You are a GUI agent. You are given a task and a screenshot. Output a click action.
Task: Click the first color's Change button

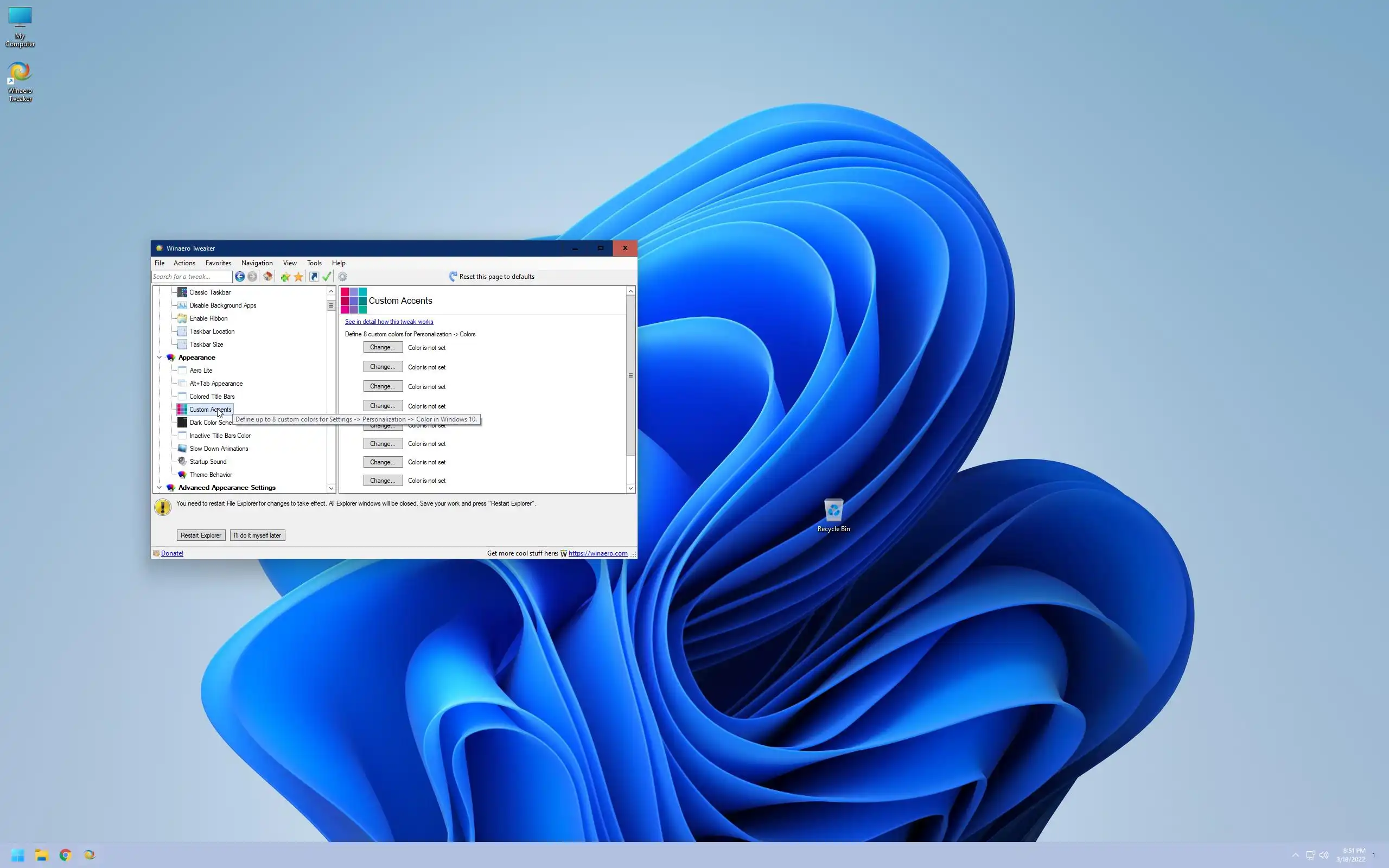383,347
